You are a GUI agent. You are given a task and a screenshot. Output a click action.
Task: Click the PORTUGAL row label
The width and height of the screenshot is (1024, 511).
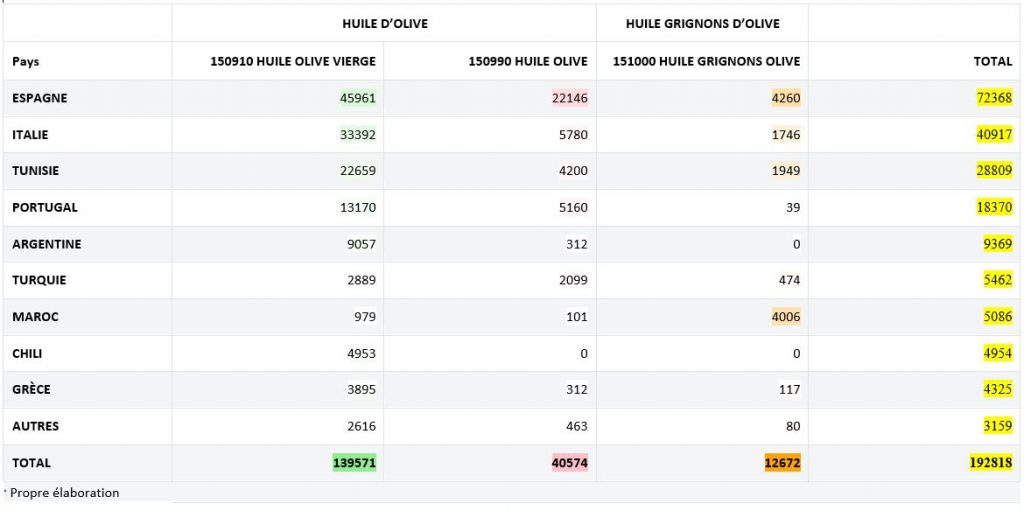[44, 207]
